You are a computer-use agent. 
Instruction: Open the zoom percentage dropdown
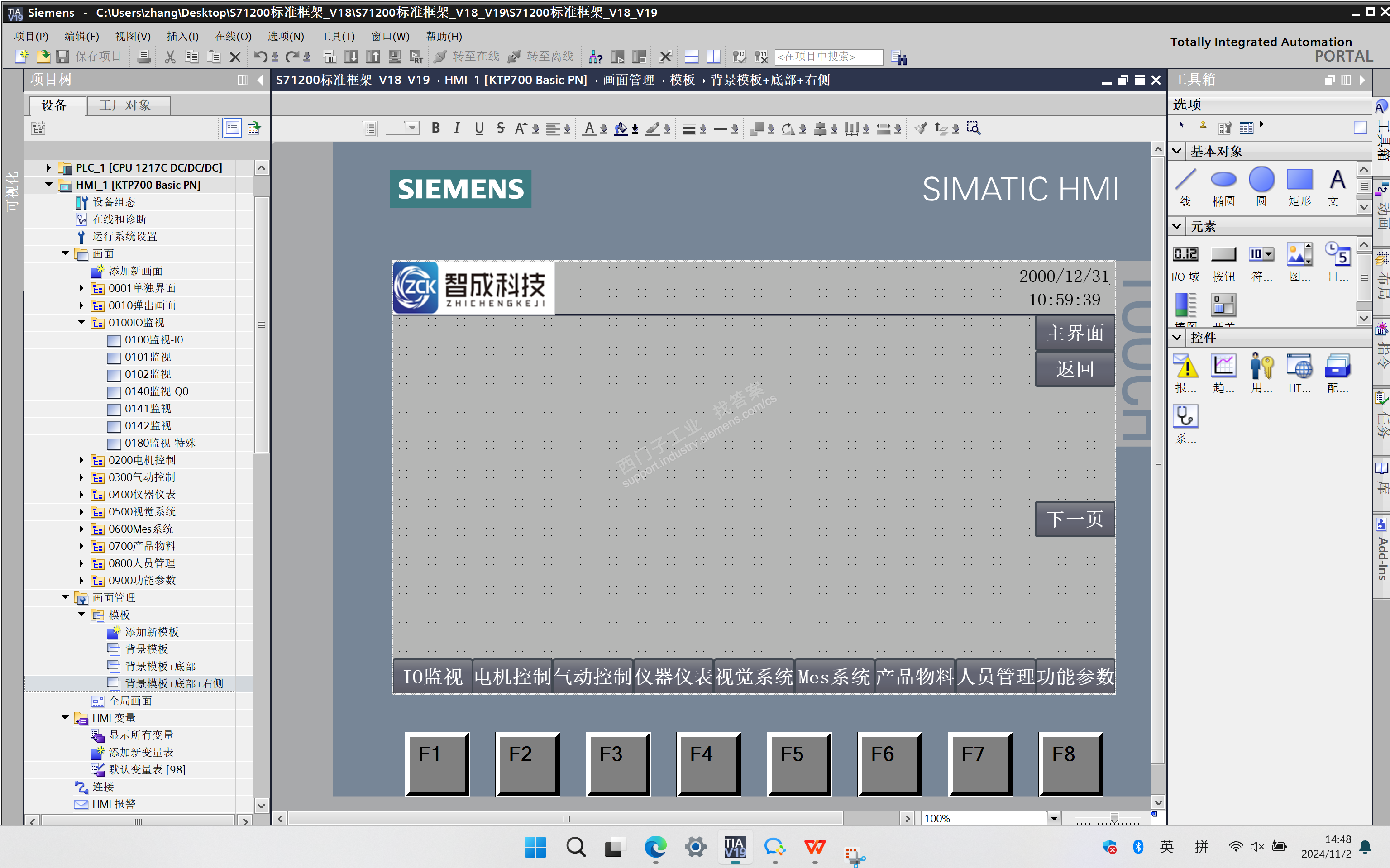tap(1054, 818)
